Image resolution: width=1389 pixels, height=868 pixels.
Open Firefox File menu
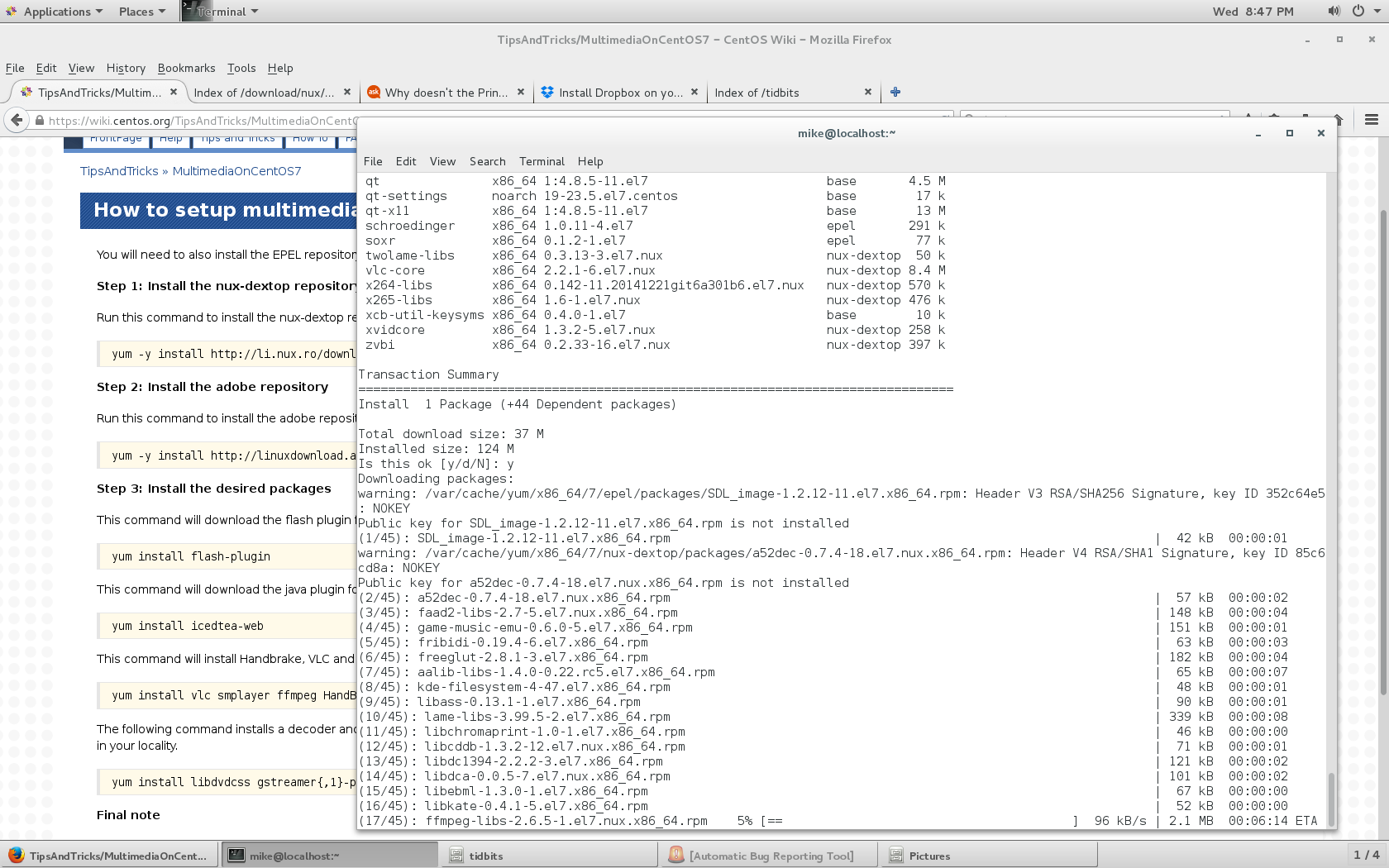[15, 68]
